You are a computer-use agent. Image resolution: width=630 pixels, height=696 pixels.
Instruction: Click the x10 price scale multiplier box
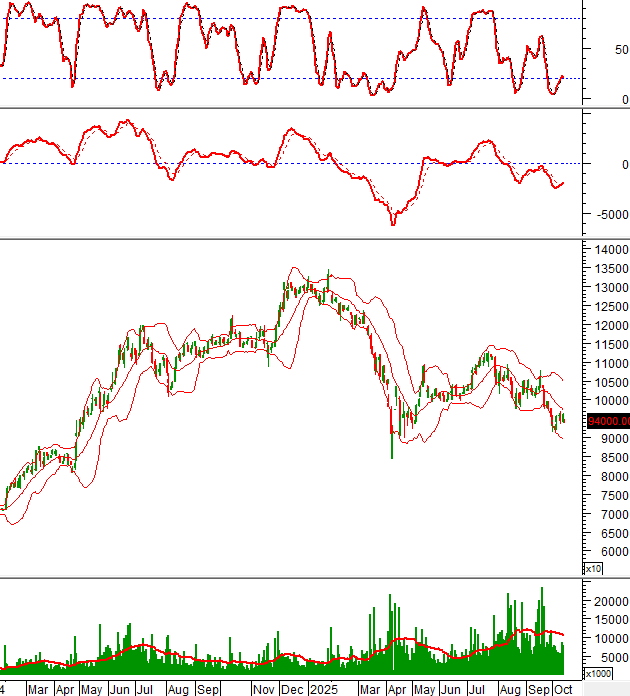(x=593, y=568)
